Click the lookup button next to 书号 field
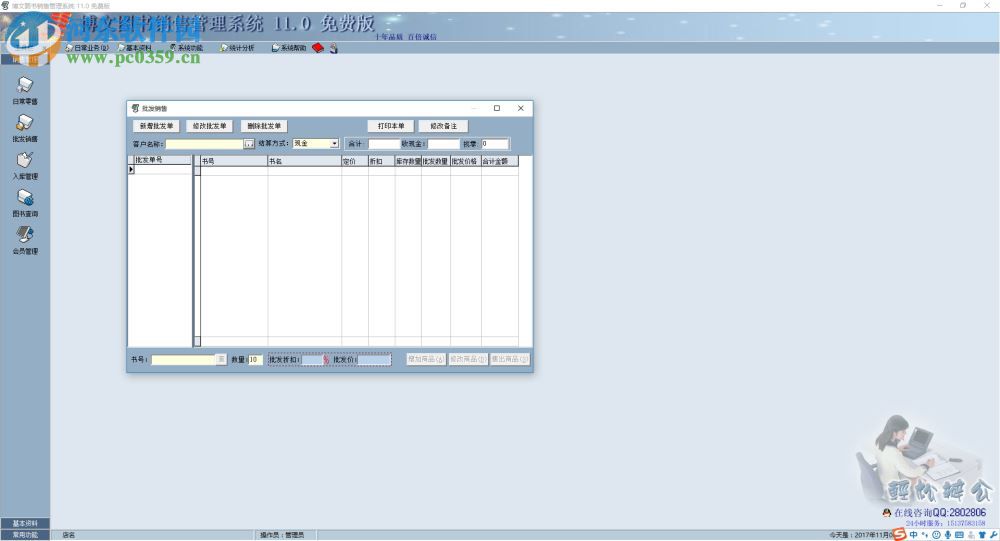This screenshot has width=1000, height=541. click(221, 360)
